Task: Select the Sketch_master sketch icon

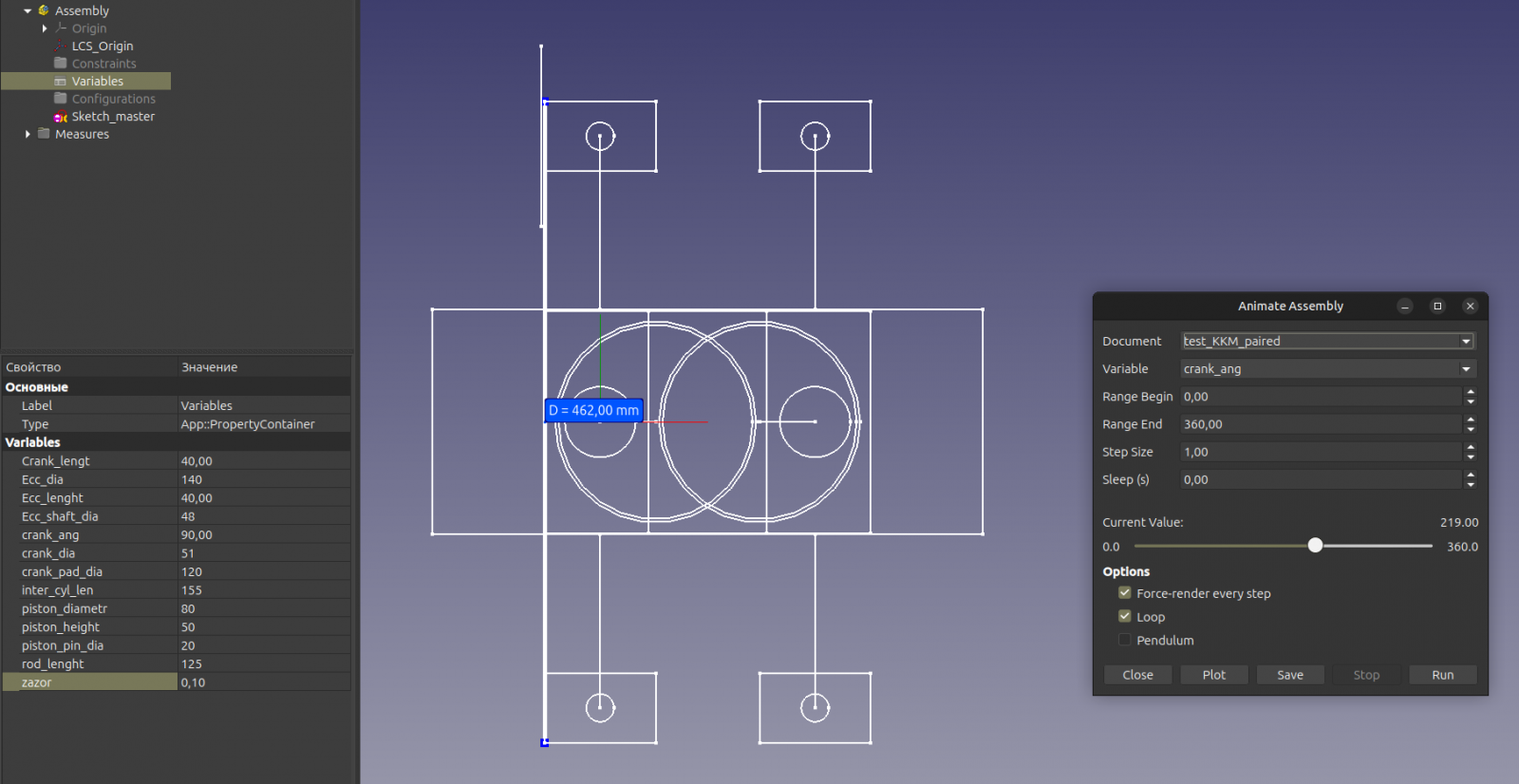Action: [x=61, y=117]
